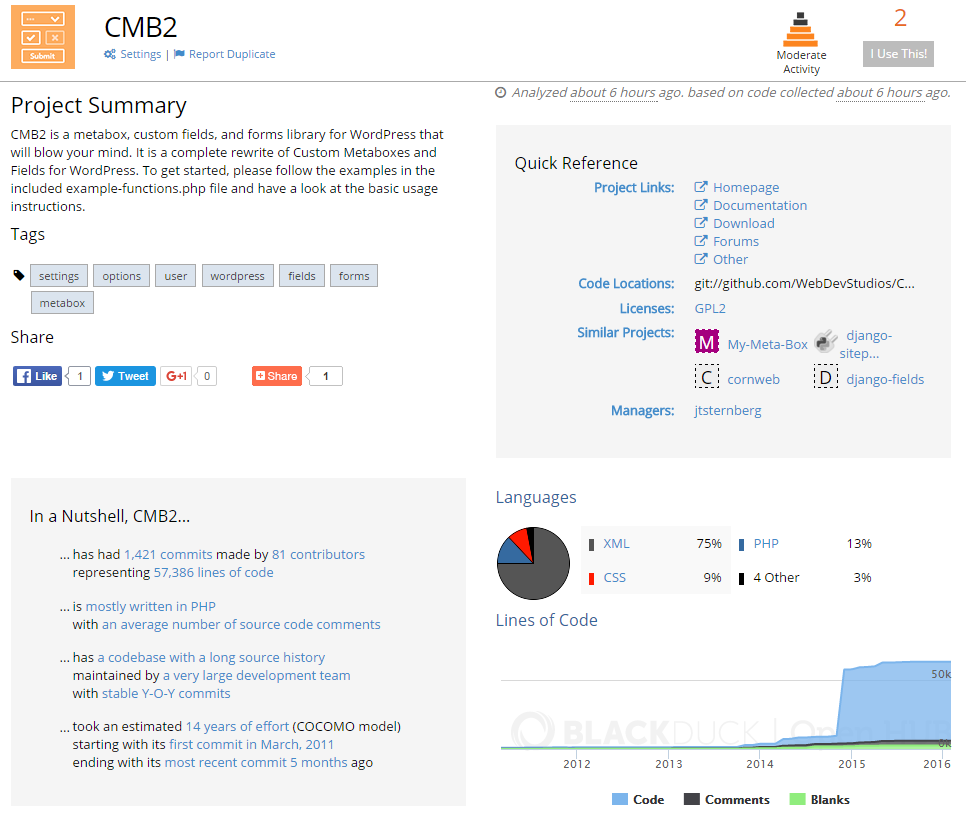Screen dimensions: 968x828
Task: Open the PHP language link
Action: [766, 543]
